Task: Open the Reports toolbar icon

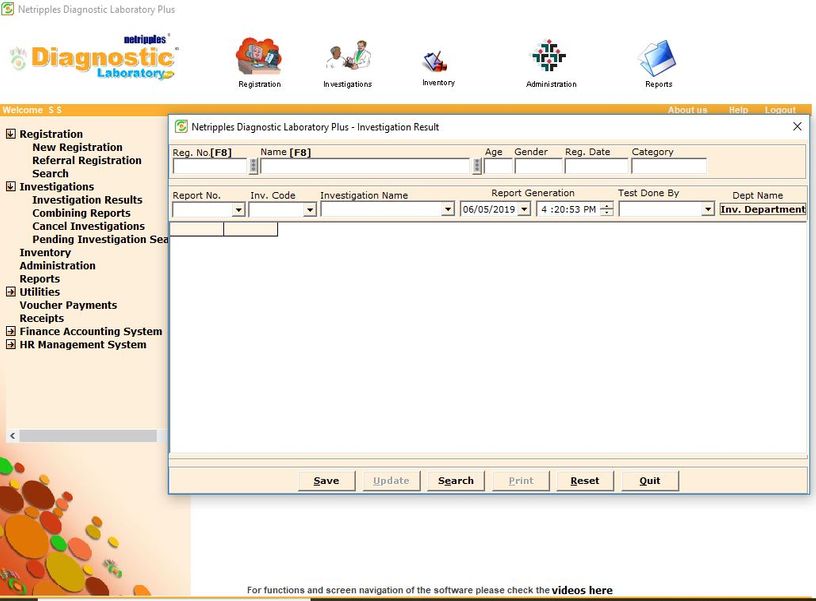Action: [658, 63]
